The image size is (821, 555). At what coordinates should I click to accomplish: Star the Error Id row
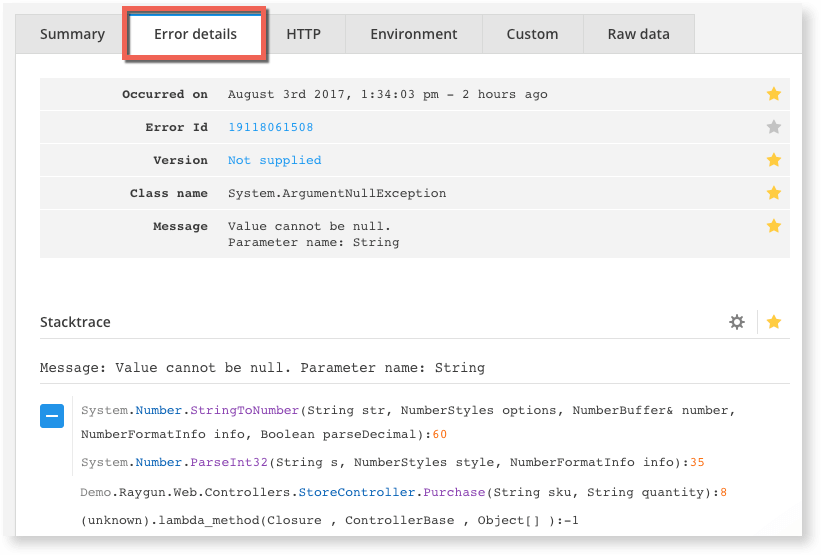click(774, 127)
